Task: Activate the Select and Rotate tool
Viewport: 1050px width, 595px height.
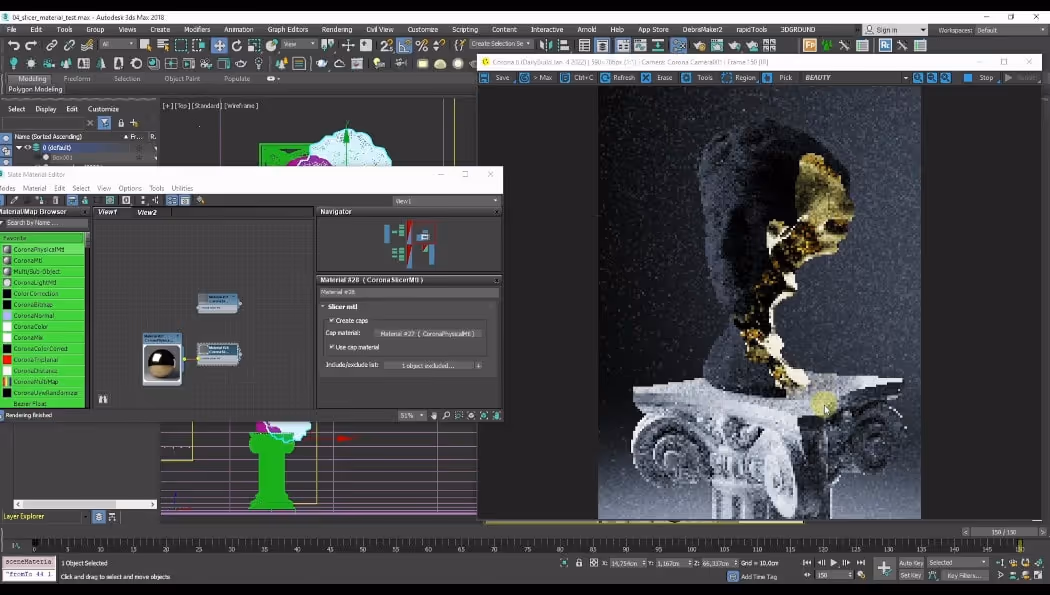Action: (236, 46)
